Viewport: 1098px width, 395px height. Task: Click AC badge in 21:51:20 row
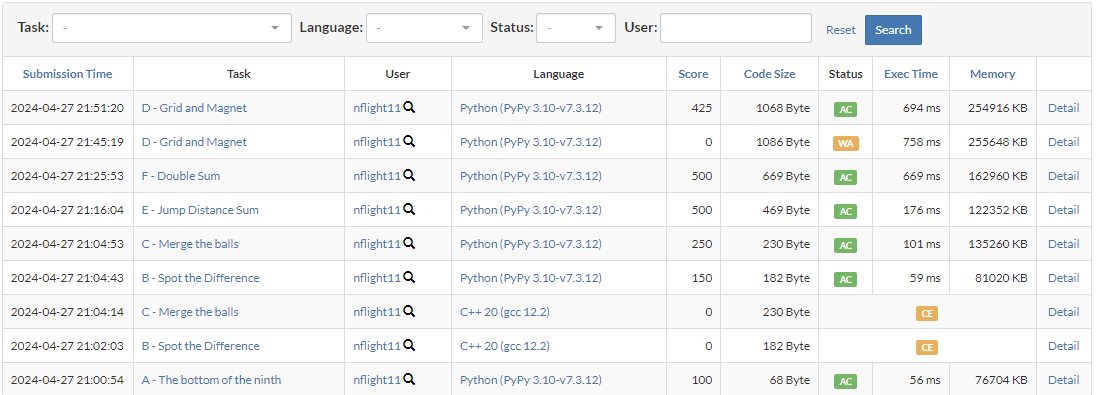(845, 109)
